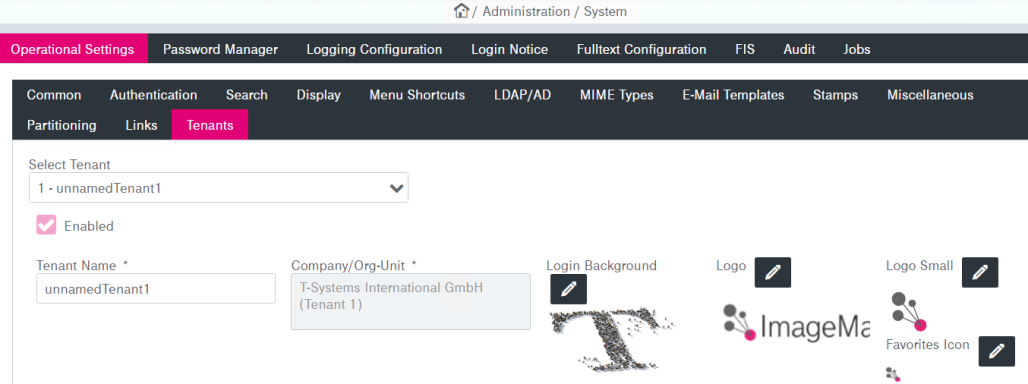This screenshot has height=384, width=1028.
Task: Open the Select Tenant dropdown
Action: pos(218,188)
